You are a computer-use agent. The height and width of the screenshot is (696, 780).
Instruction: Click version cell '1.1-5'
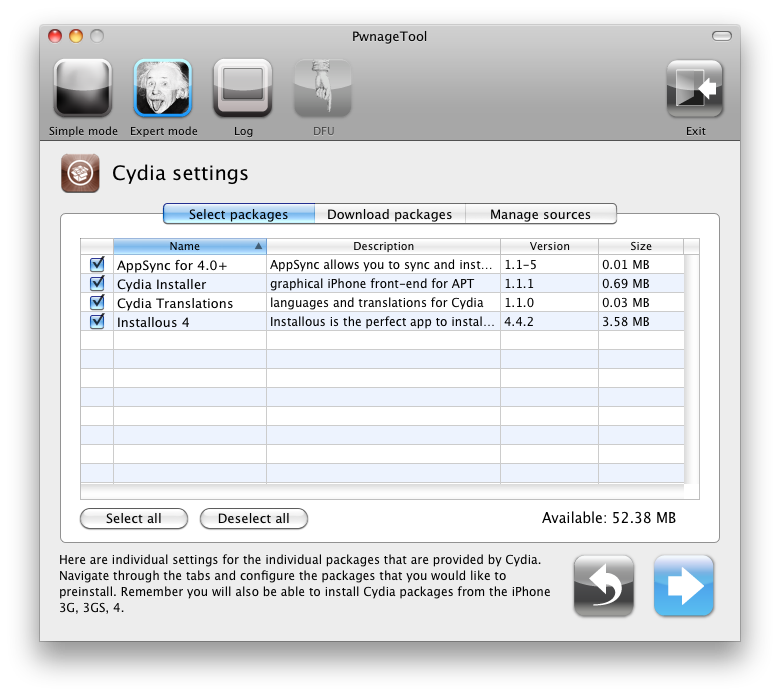(x=520, y=265)
